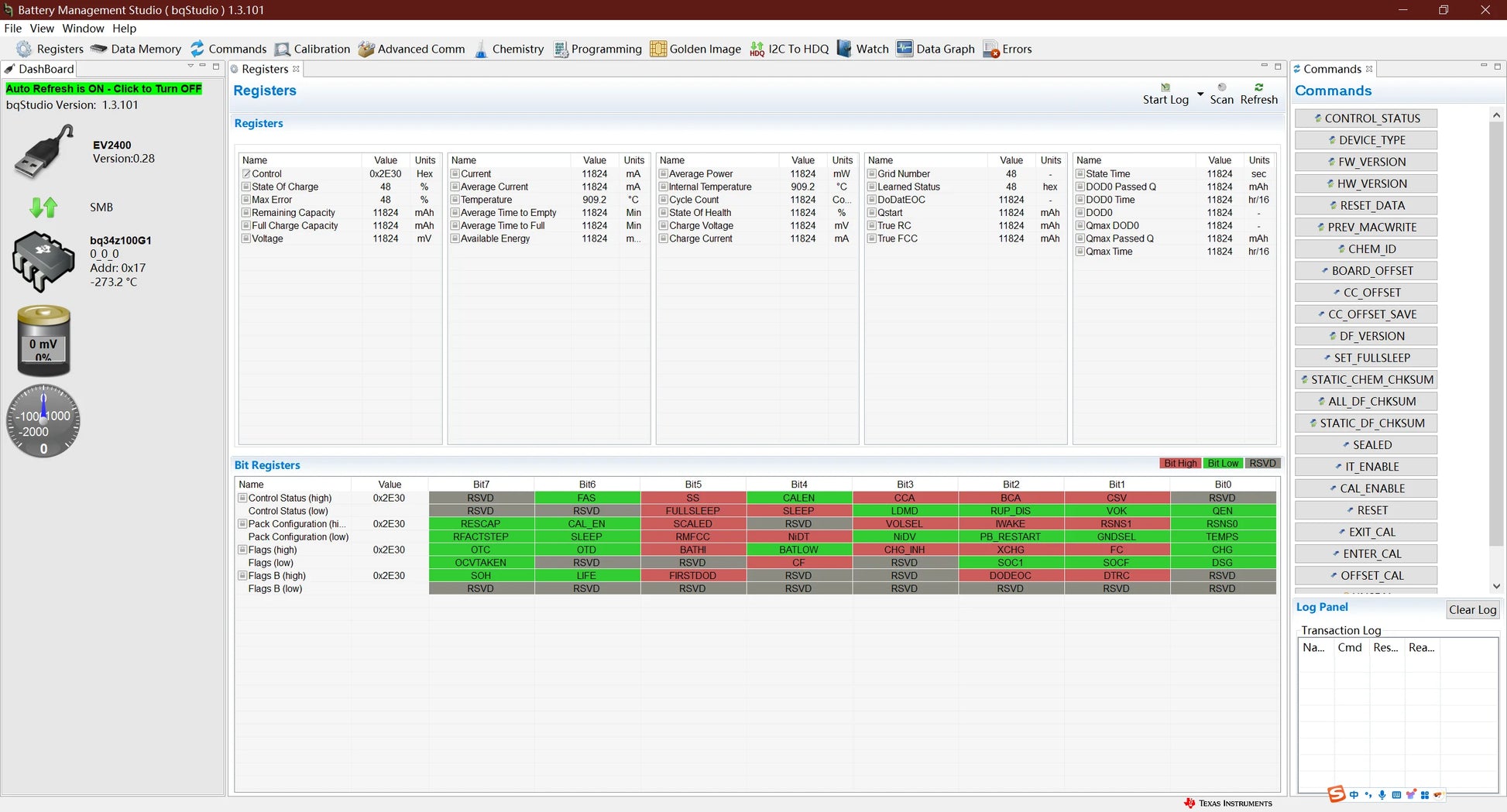Open the Errors panel icon
Image resolution: width=1507 pixels, height=812 pixels.
click(x=990, y=49)
